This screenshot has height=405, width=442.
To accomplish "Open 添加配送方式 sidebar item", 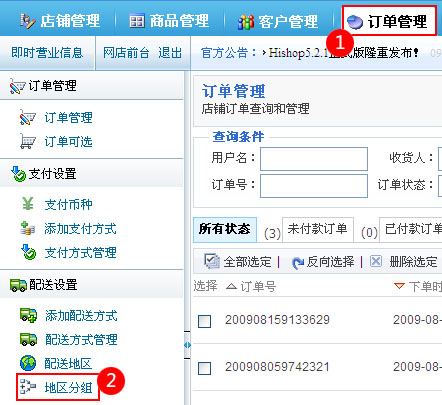I will pyautogui.click(x=81, y=315).
